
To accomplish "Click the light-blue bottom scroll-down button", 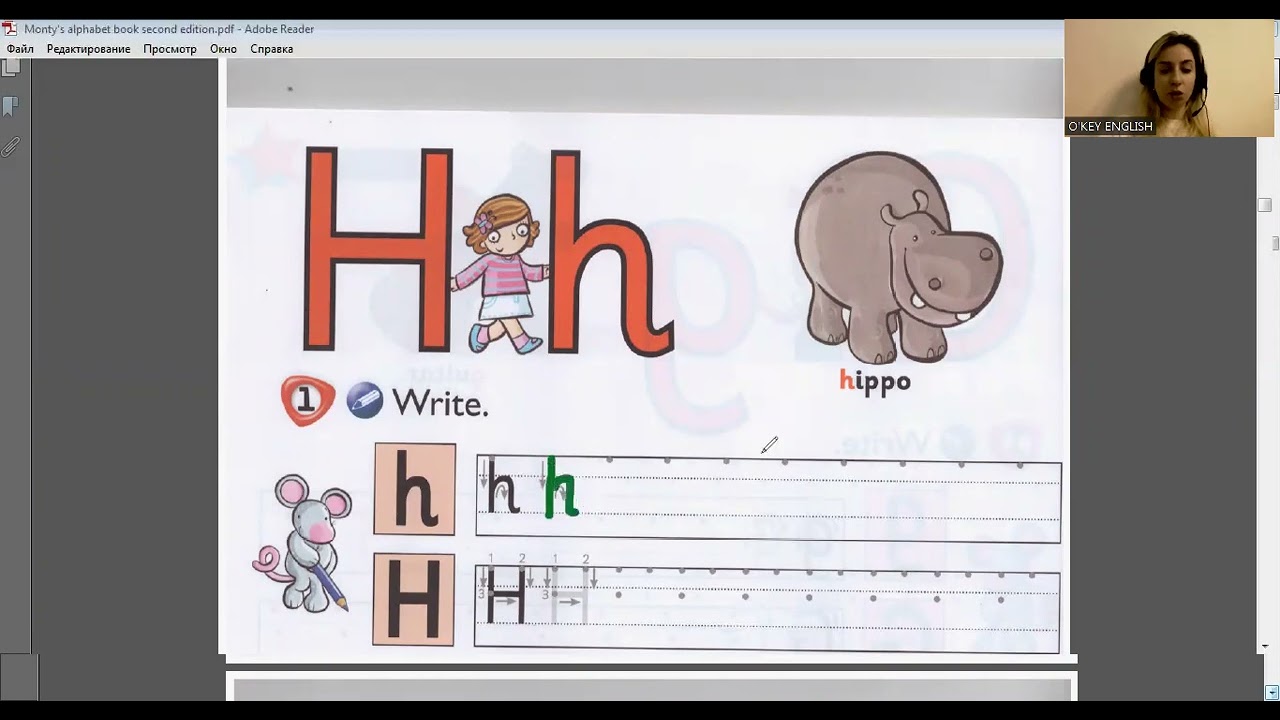I will [1272, 692].
